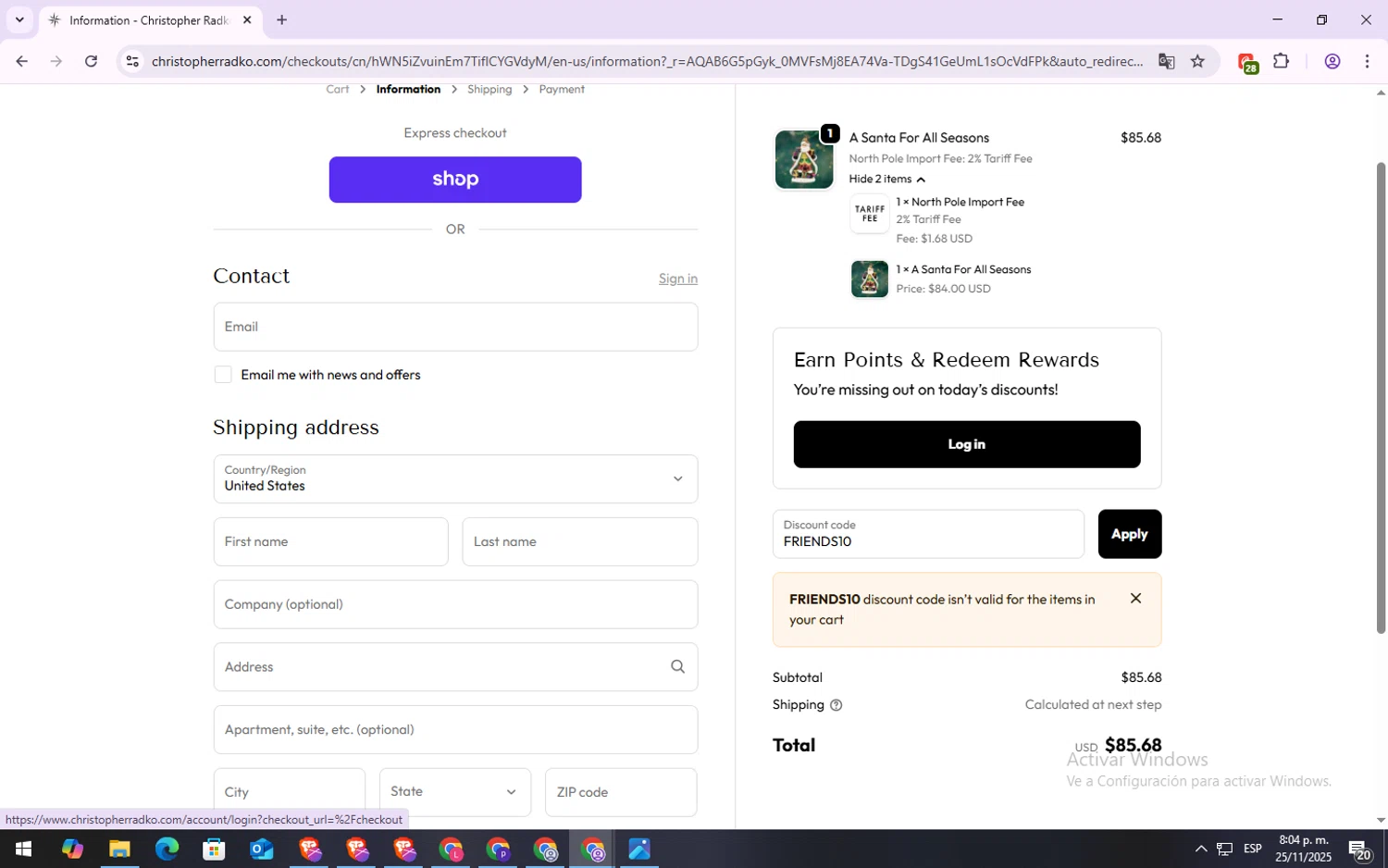The width and height of the screenshot is (1388, 868).
Task: Click the Address input field
Action: 455,667
